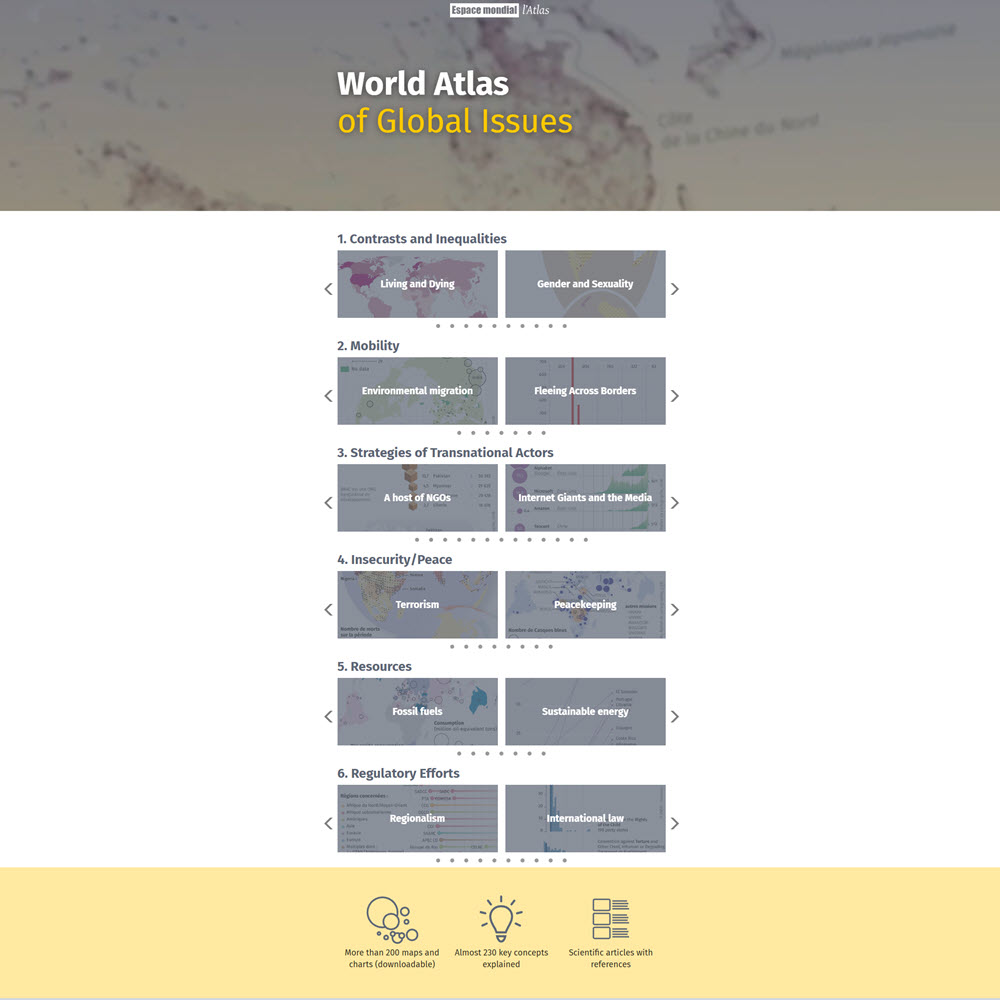Open Internet Giants and the Media card
This screenshot has height=1000, width=1000.
click(x=585, y=497)
